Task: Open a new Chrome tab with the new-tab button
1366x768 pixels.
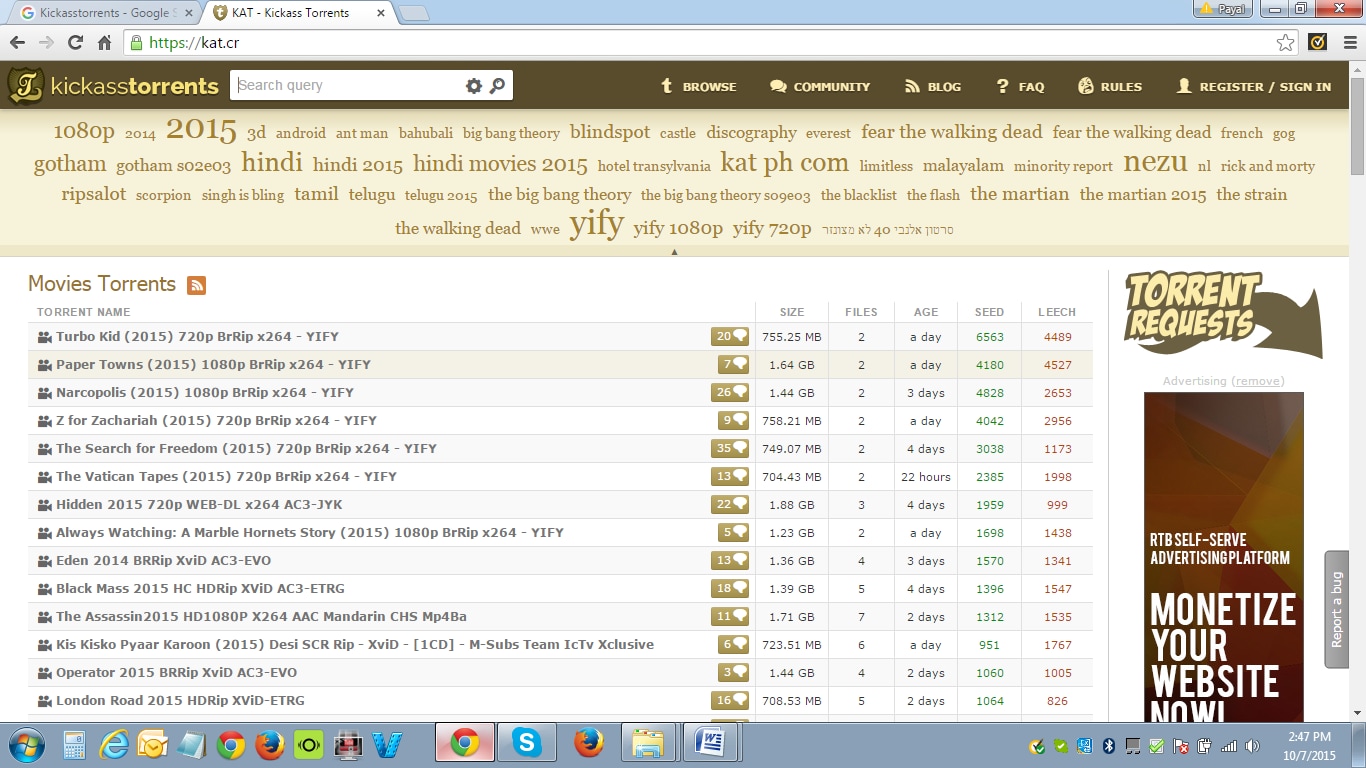Action: click(x=414, y=13)
